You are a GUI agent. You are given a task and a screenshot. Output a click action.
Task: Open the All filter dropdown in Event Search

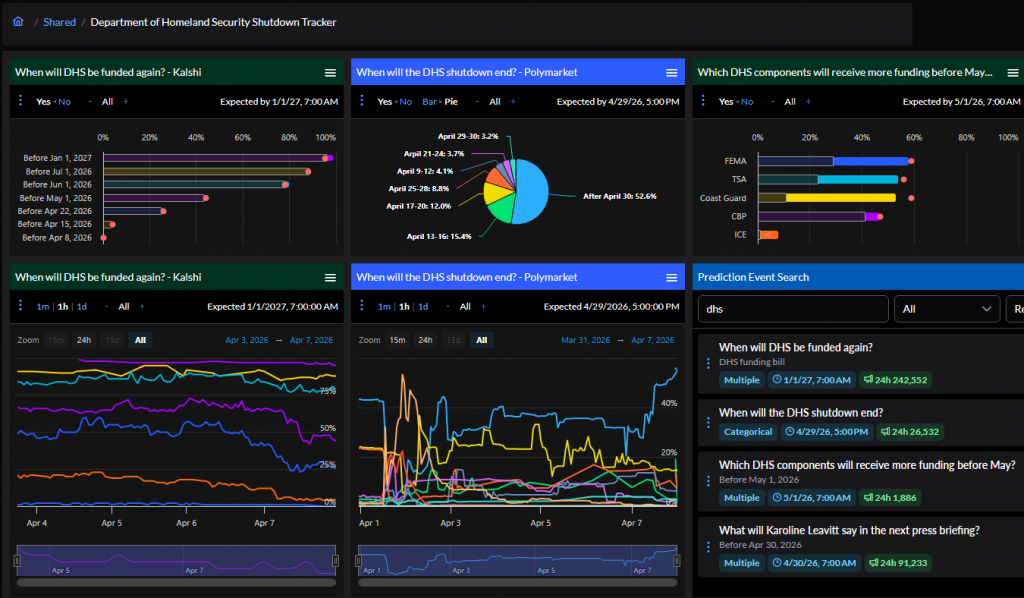tap(946, 309)
